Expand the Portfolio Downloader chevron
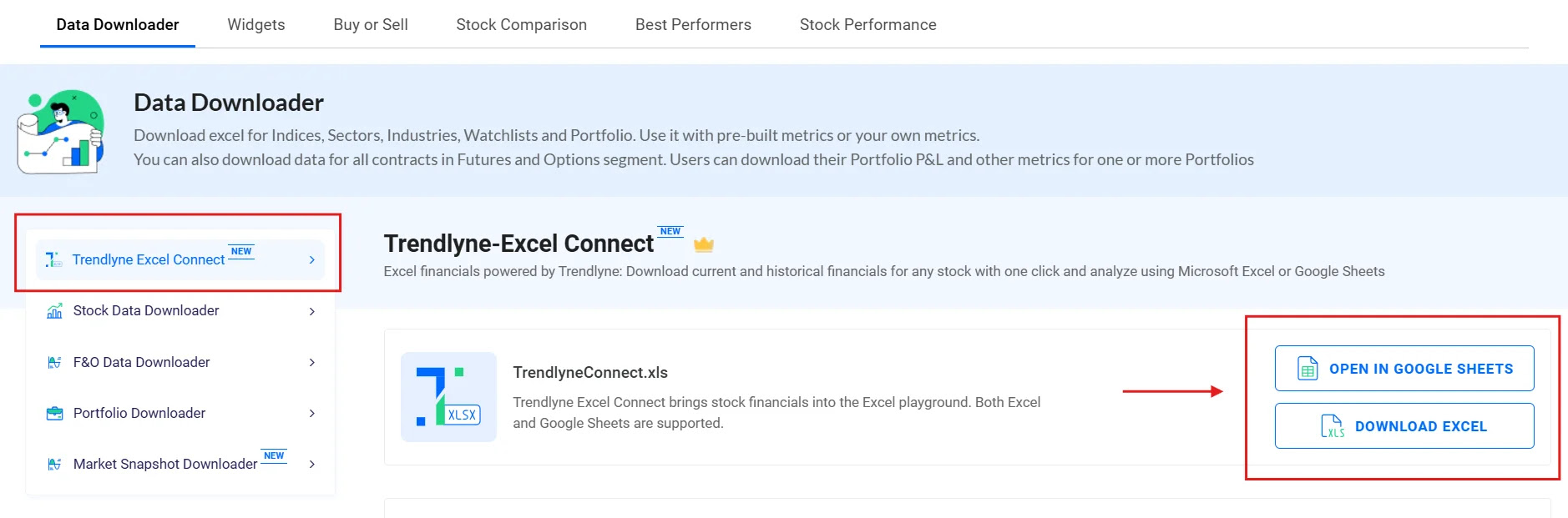Image resolution: width=1568 pixels, height=518 pixels. 311,413
